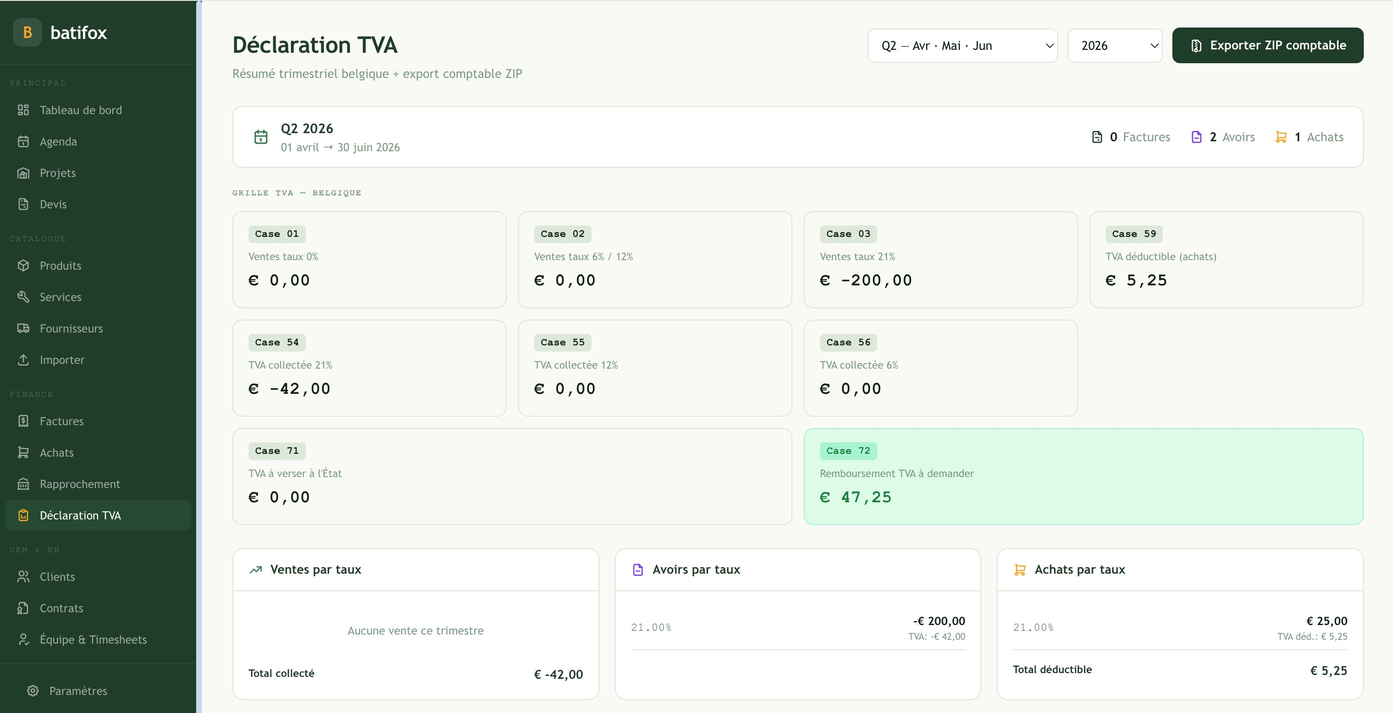Click the Fournisseurs truck icon
Image resolution: width=1393 pixels, height=713 pixels.
(23, 328)
